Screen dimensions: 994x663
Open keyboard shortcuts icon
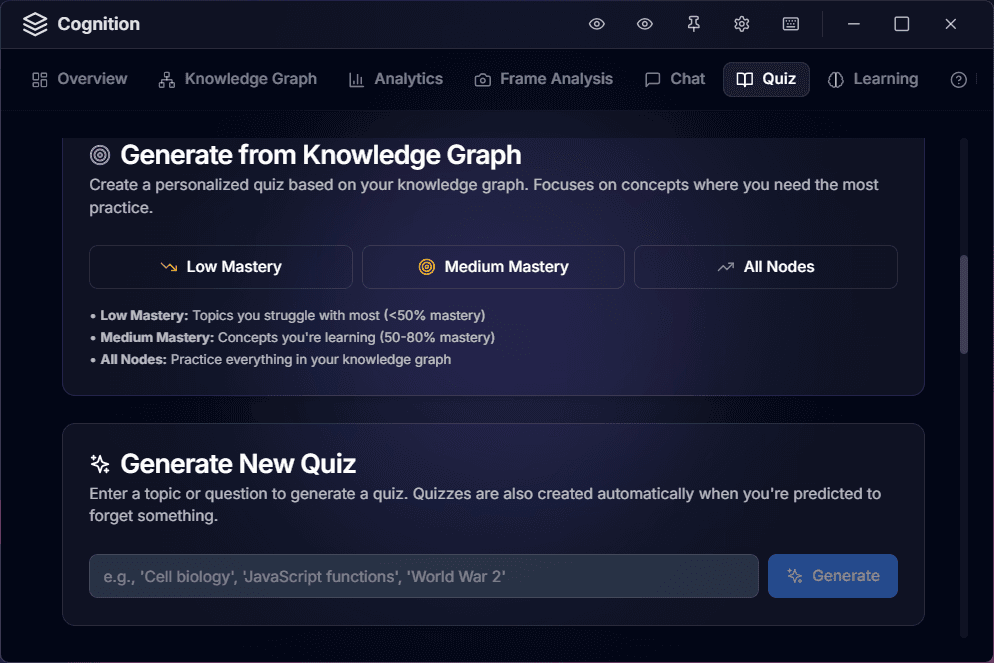coord(790,24)
